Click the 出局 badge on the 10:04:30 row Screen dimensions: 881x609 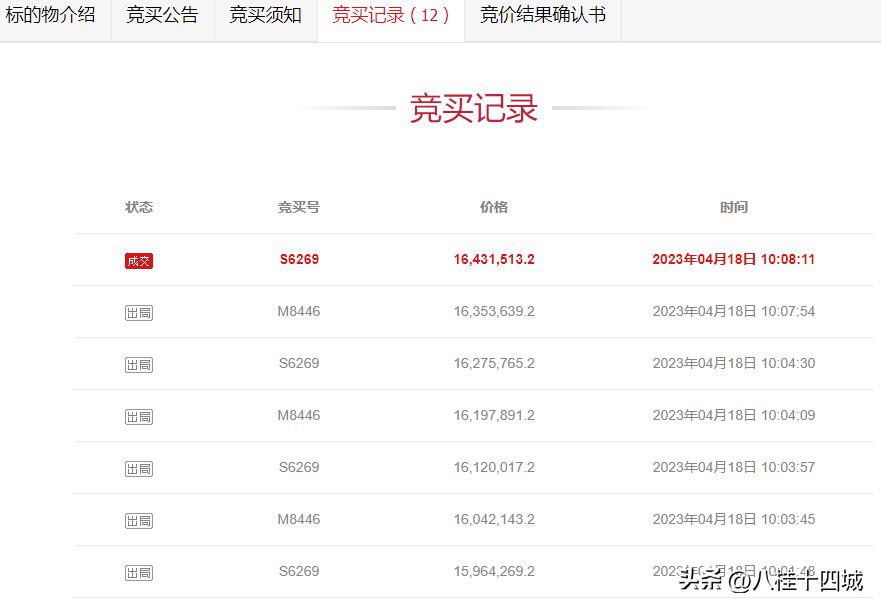[139, 363]
